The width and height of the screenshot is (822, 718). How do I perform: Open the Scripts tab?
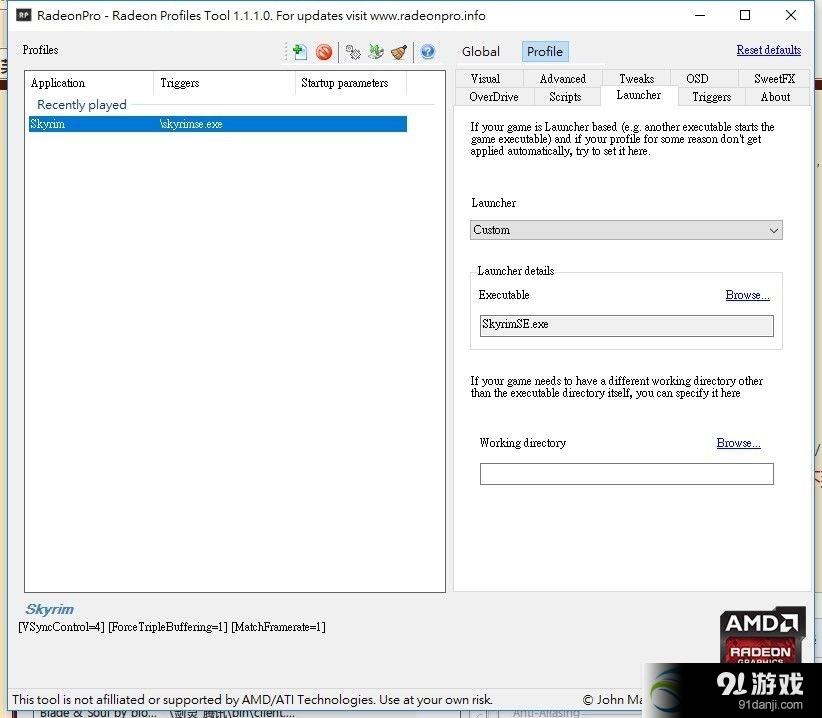(565, 97)
